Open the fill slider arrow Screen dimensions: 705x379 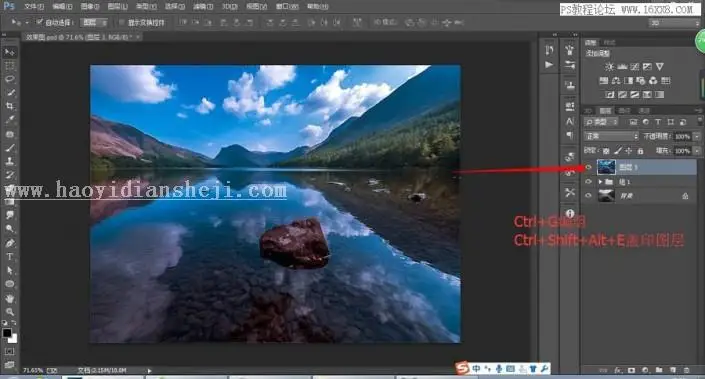pos(697,151)
